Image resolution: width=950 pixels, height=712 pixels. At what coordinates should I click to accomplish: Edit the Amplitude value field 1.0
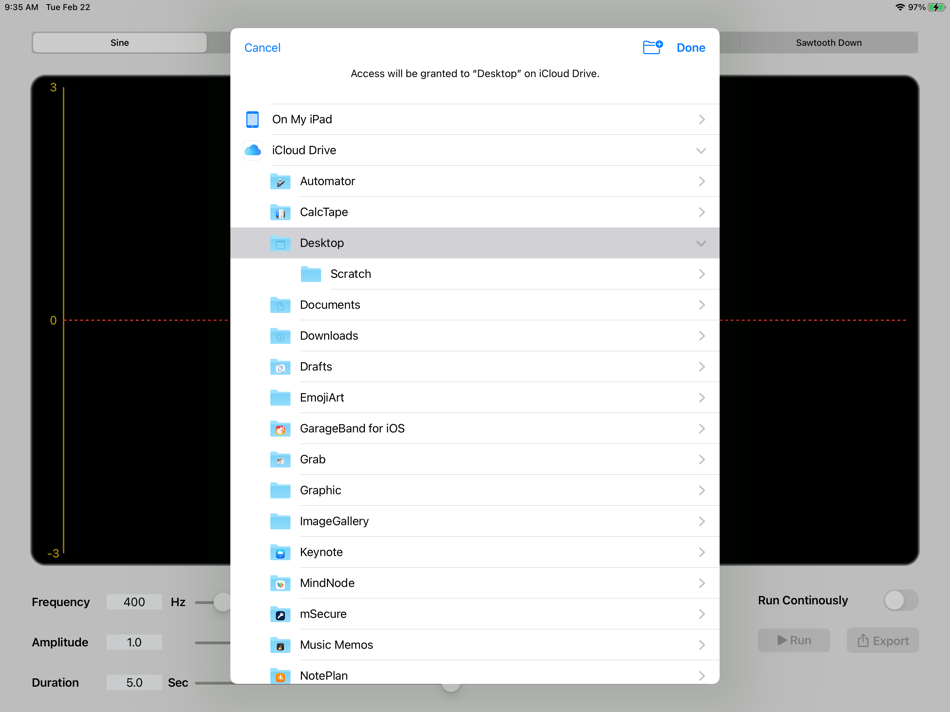coord(134,642)
